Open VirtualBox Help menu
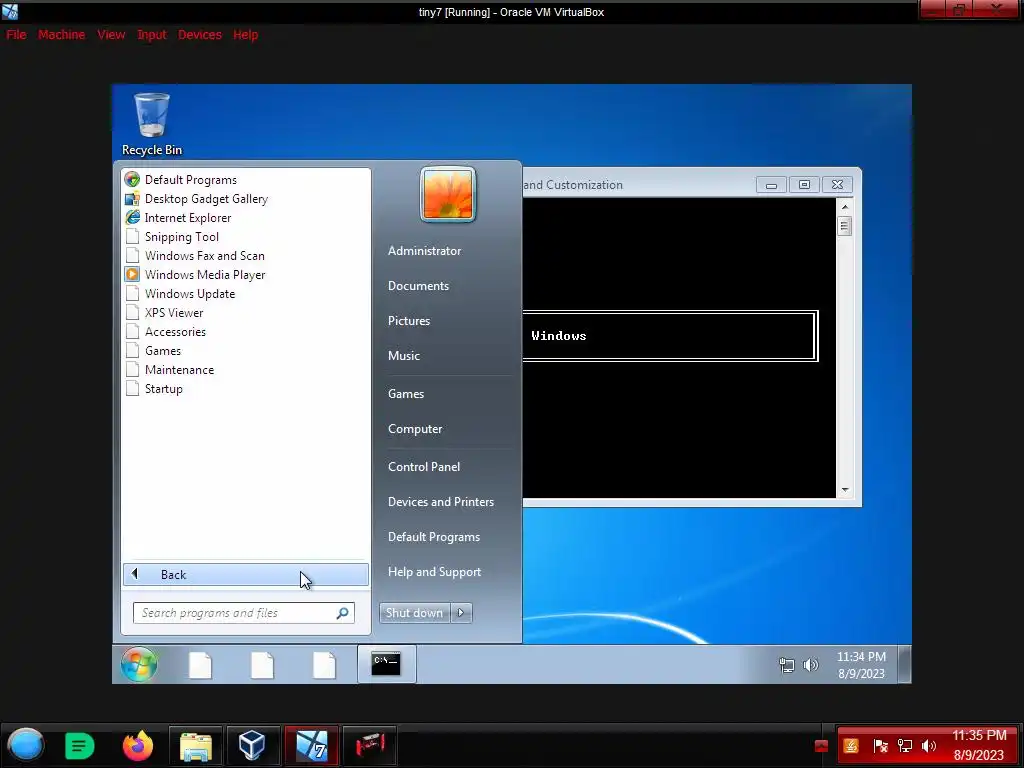1024x768 pixels. [246, 35]
